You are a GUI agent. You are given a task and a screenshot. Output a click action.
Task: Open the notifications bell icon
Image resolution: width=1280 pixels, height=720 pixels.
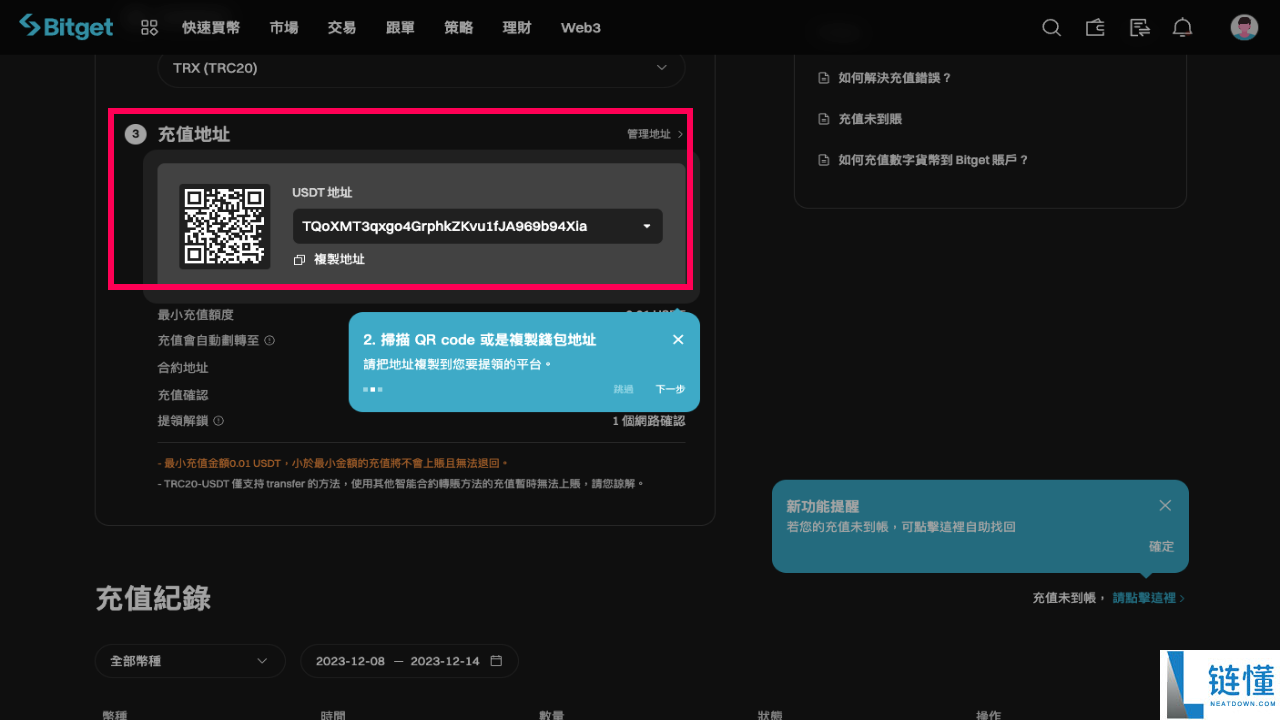click(1183, 28)
